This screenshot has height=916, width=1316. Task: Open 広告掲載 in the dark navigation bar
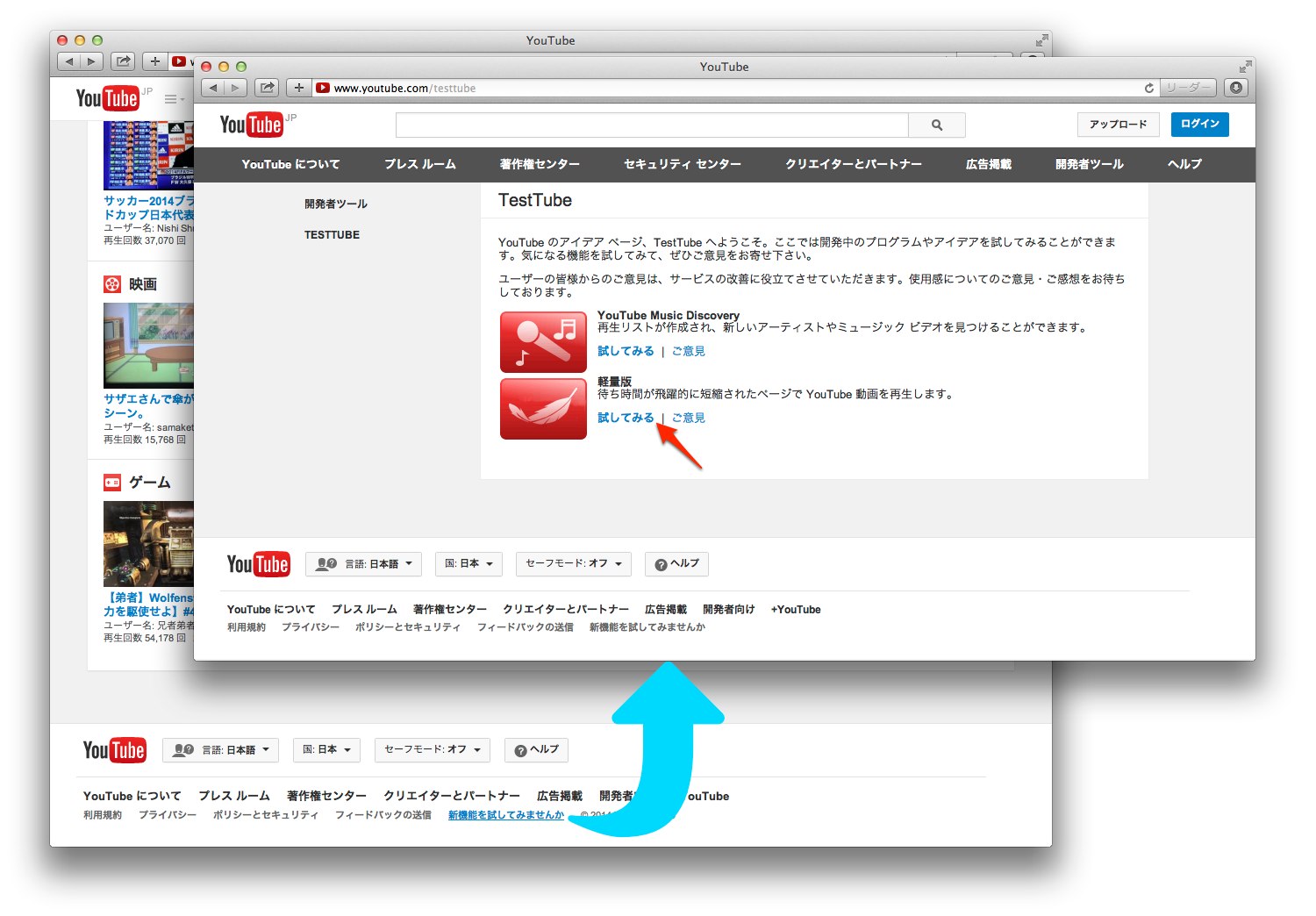(989, 164)
